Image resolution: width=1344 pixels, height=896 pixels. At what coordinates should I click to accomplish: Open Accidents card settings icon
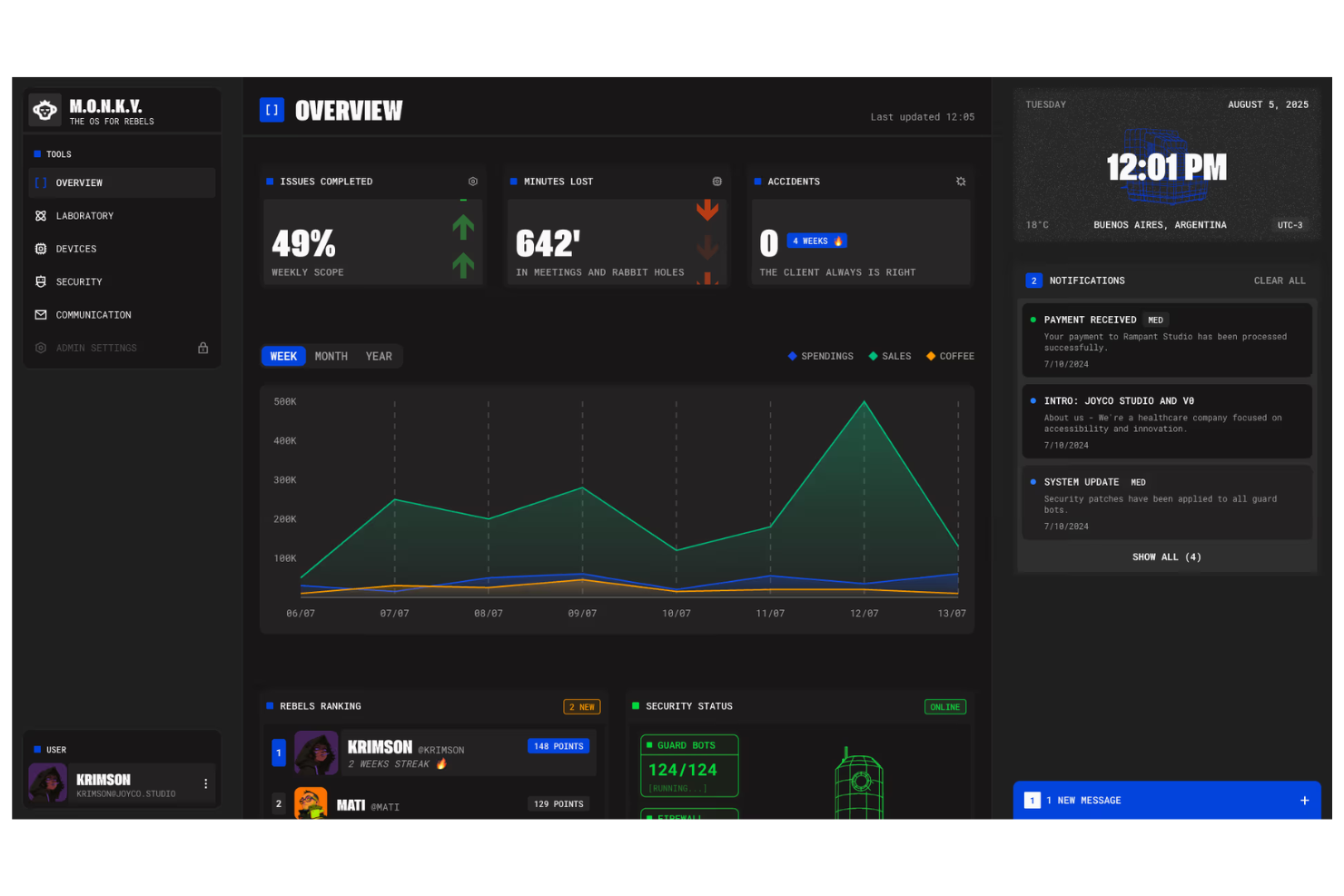pos(961,182)
